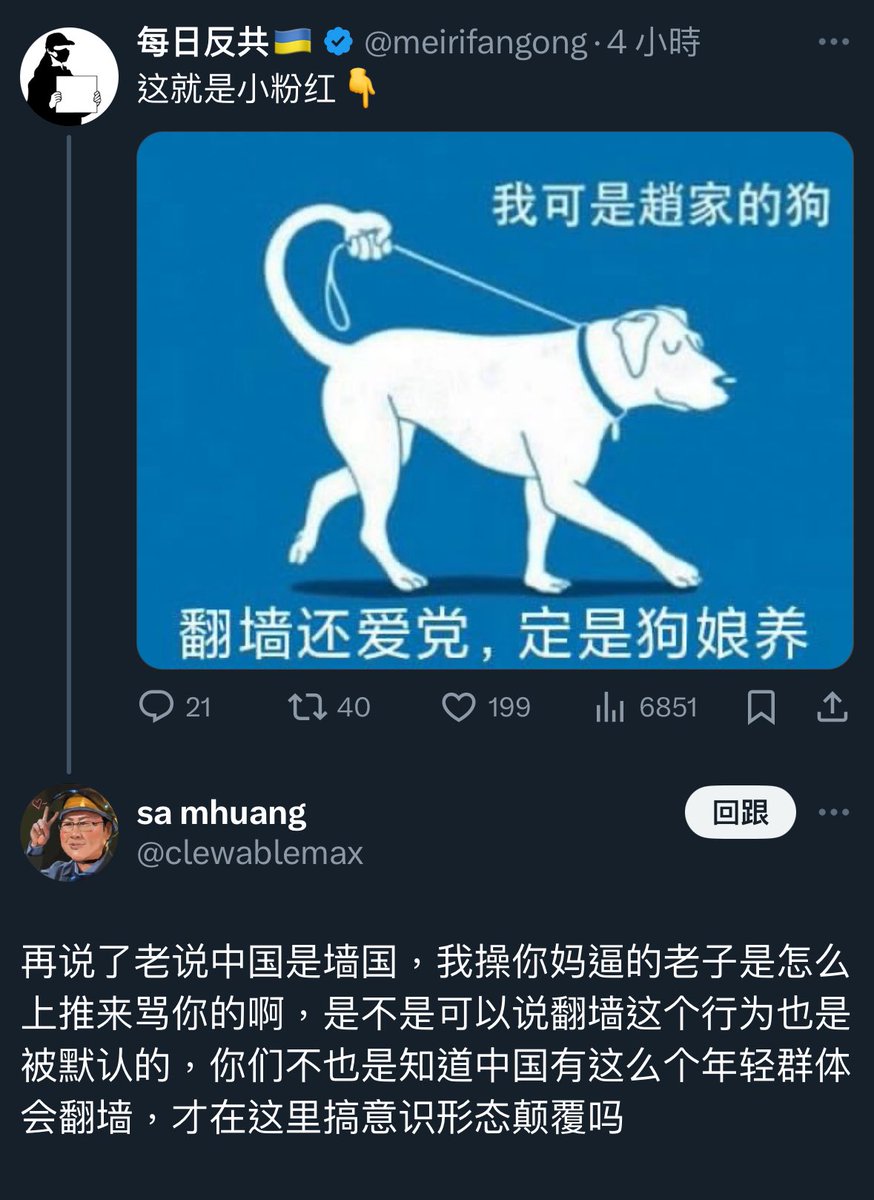
Task: Select the reply text starting 再说了
Action: pyautogui.click(x=435, y=1039)
